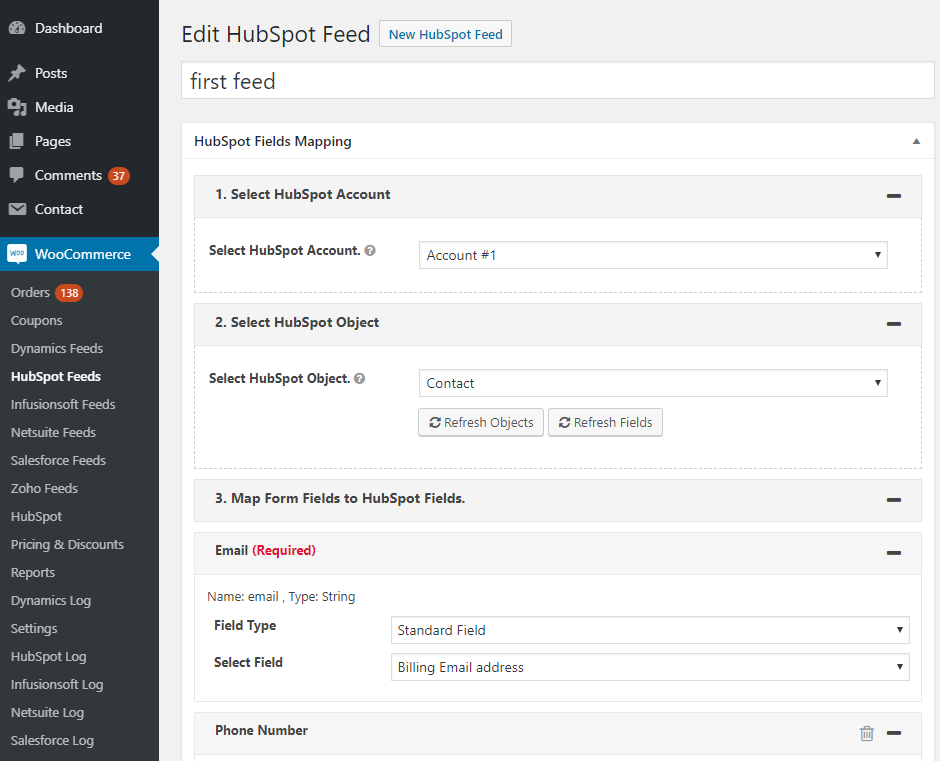Open Salesforce Feeds submenu item
940x761 pixels.
(58, 461)
